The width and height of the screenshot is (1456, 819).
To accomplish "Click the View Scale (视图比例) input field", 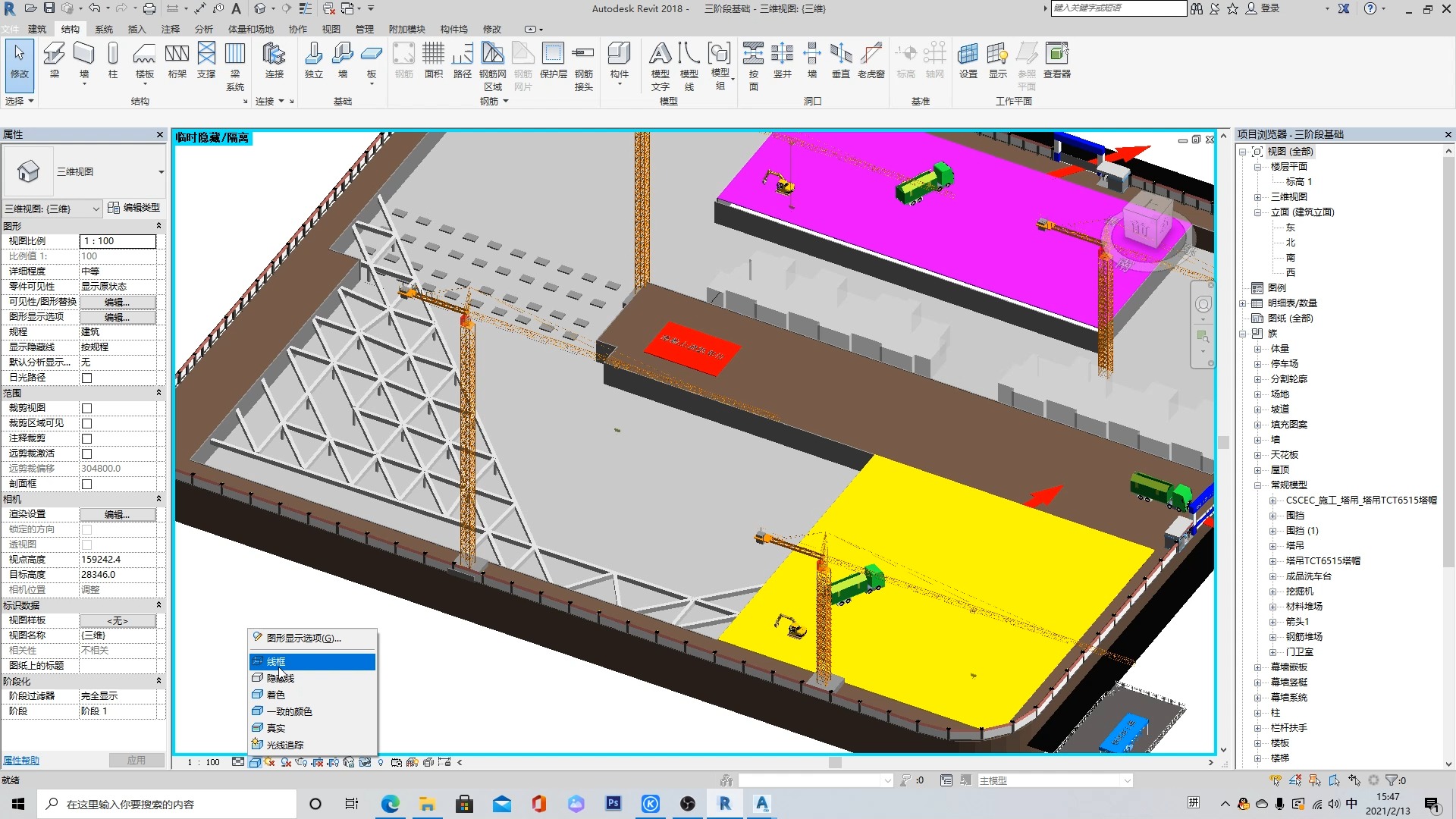I will coord(118,241).
